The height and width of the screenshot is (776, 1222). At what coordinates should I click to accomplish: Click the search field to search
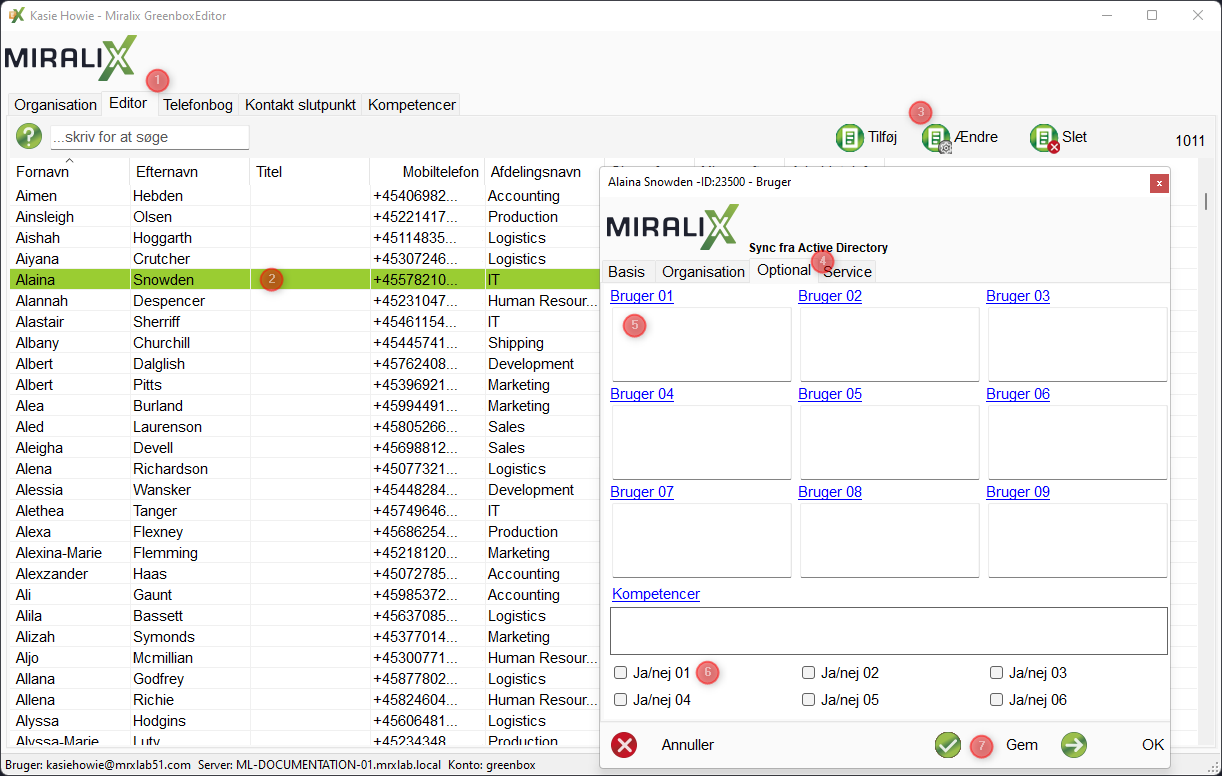[x=149, y=137]
